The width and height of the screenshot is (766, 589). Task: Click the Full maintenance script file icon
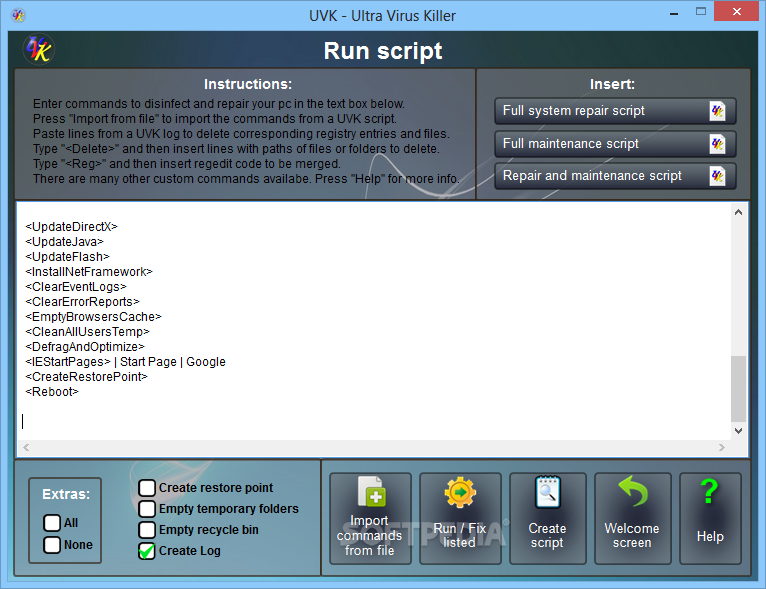pos(717,144)
